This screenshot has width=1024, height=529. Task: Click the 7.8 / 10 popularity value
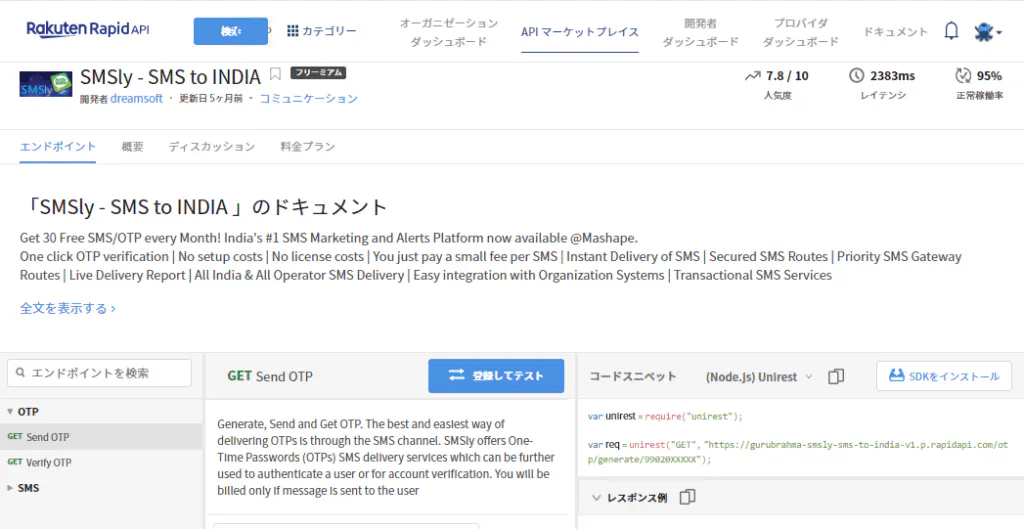[x=787, y=76]
